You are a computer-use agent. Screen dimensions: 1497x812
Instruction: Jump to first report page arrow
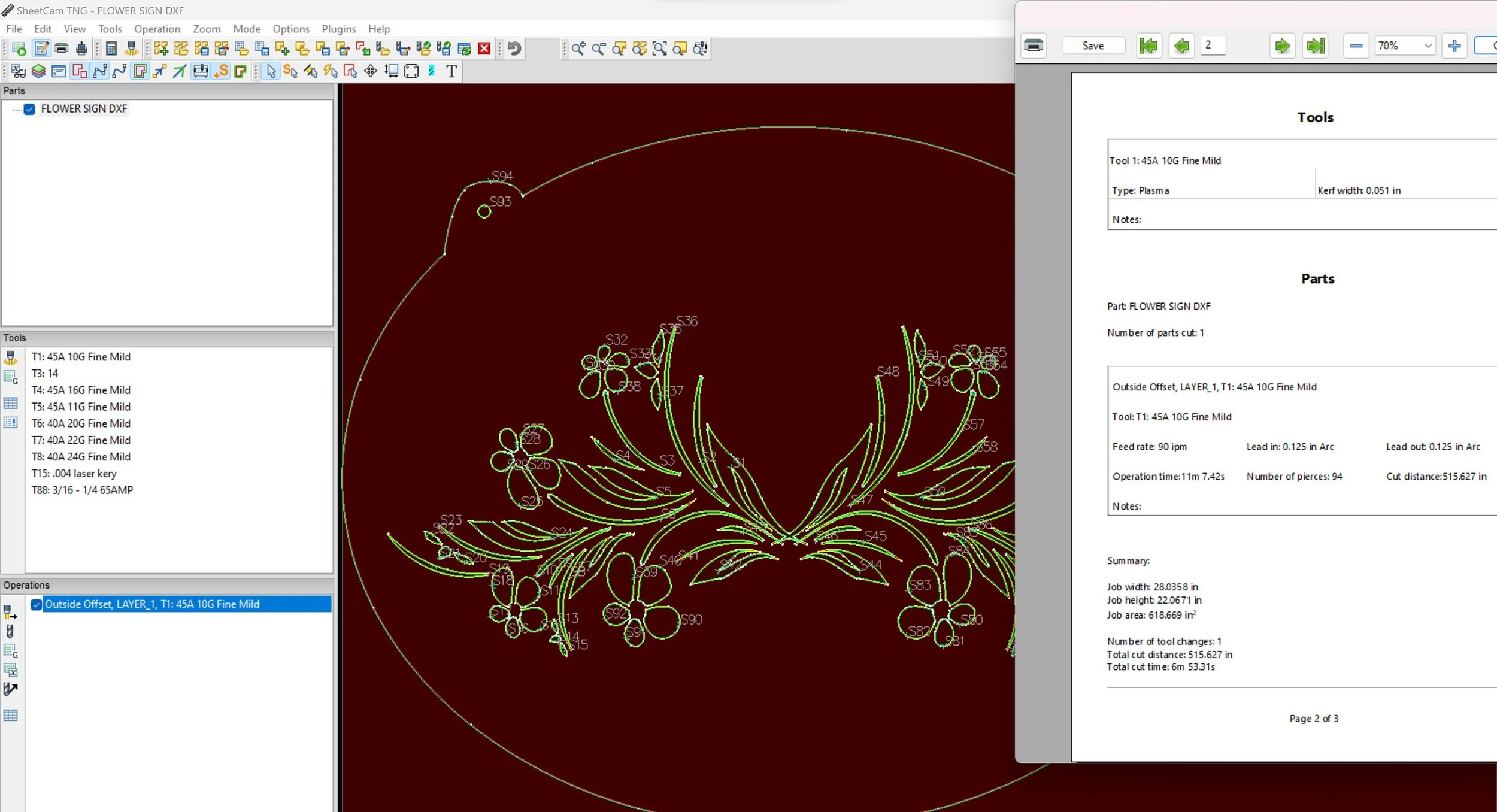(1148, 46)
